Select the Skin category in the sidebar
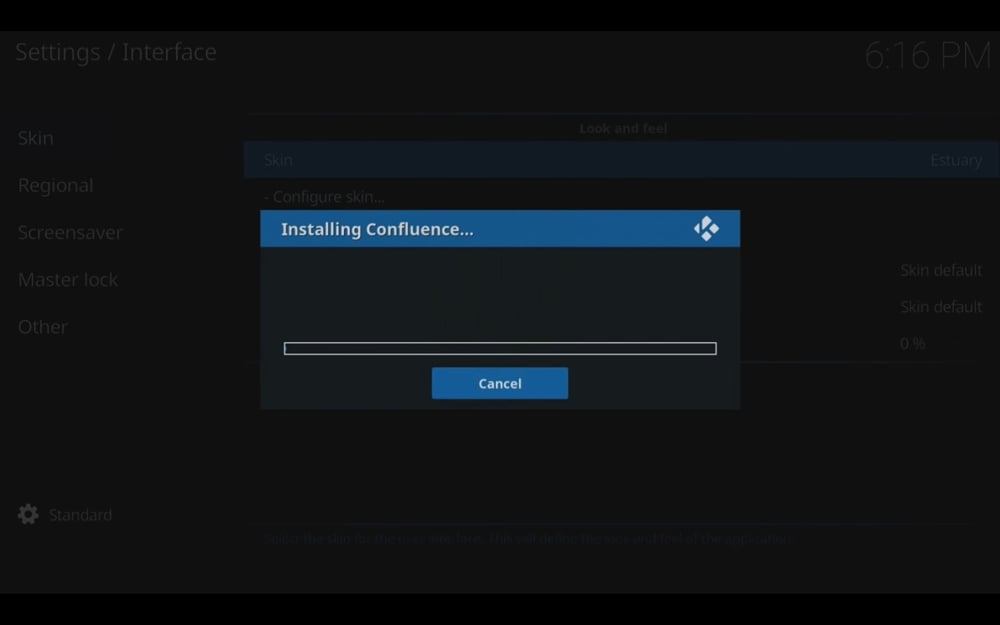 pyautogui.click(x=35, y=138)
